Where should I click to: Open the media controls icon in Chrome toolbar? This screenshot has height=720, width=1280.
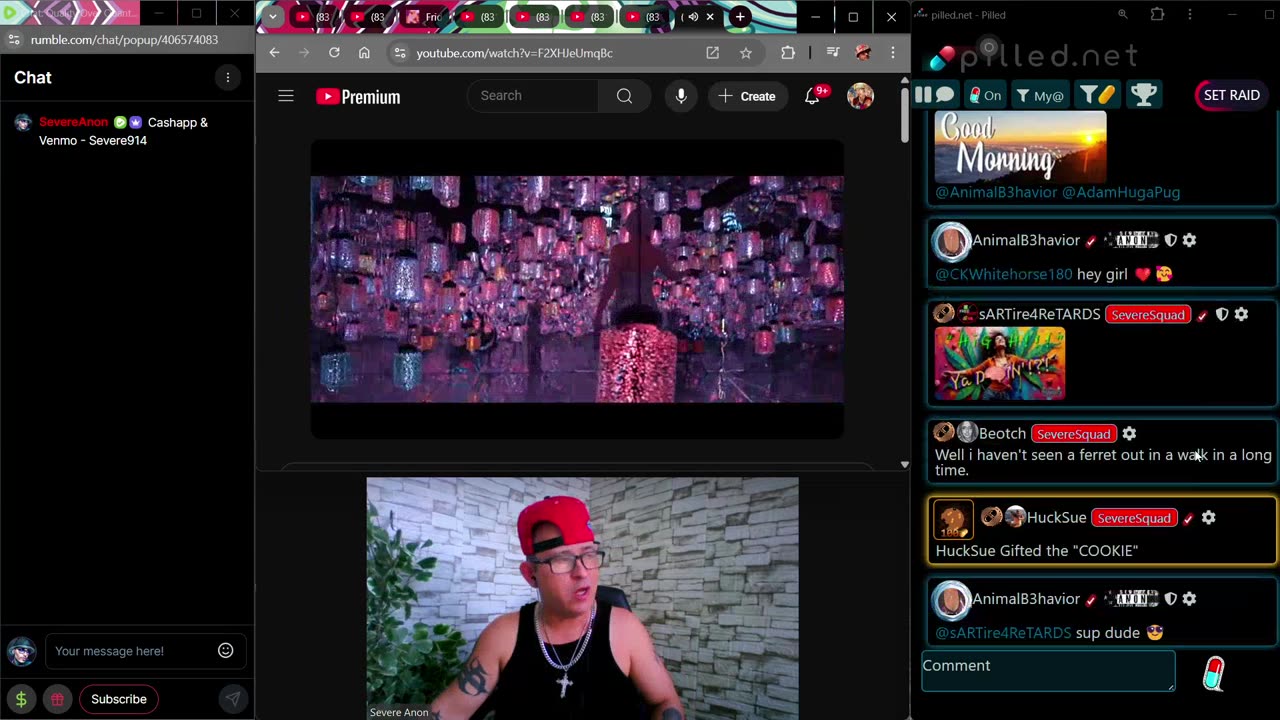pos(832,53)
